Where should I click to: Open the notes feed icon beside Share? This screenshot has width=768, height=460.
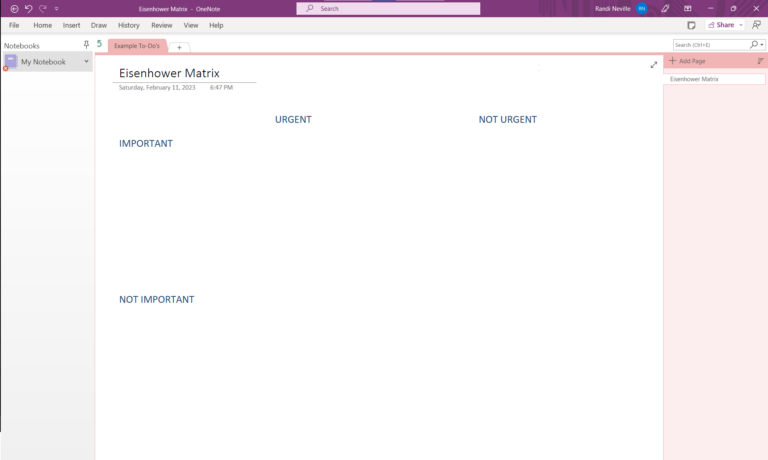click(691, 25)
